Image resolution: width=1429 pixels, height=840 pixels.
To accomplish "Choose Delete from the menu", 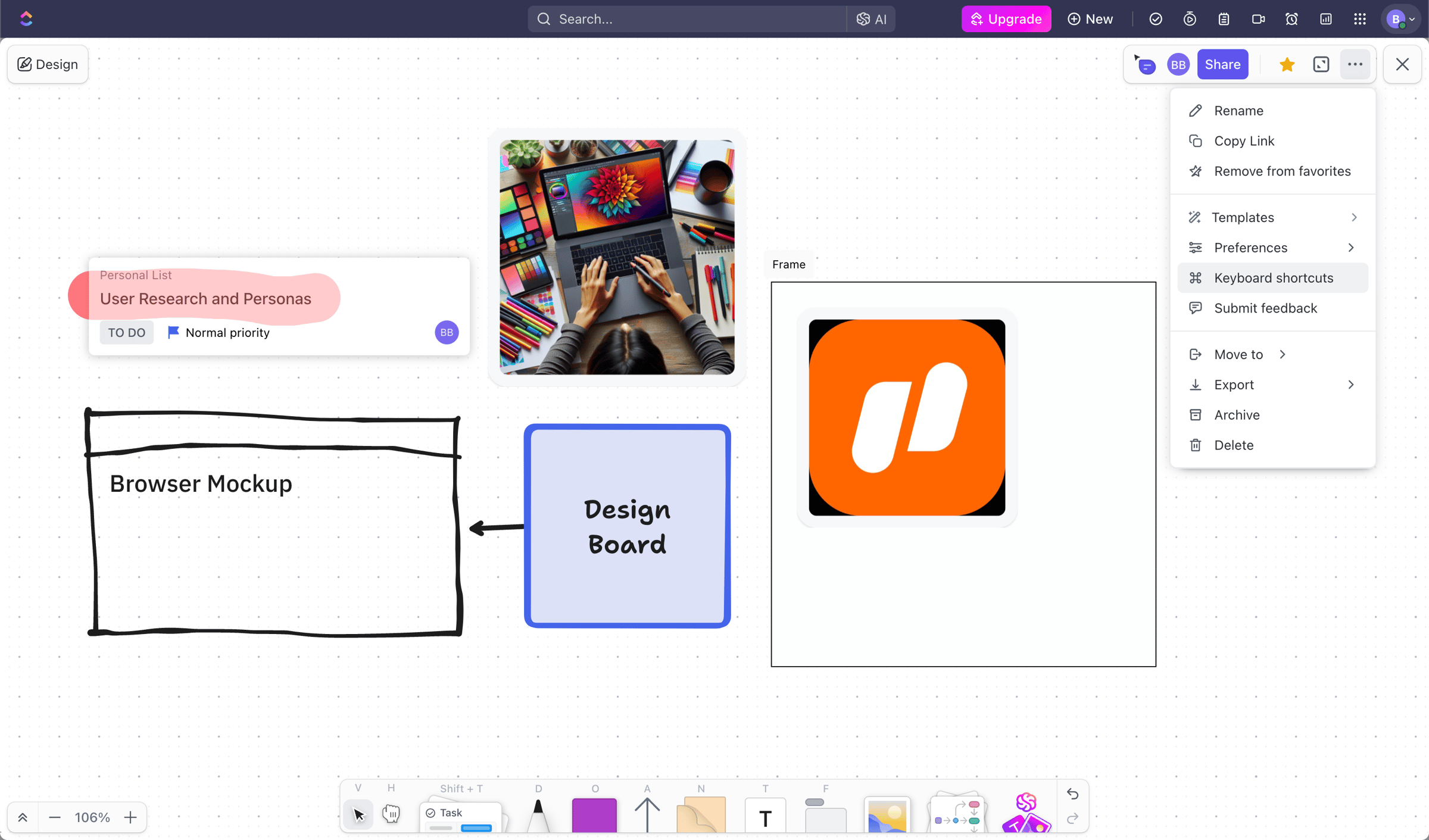I will (1272, 445).
